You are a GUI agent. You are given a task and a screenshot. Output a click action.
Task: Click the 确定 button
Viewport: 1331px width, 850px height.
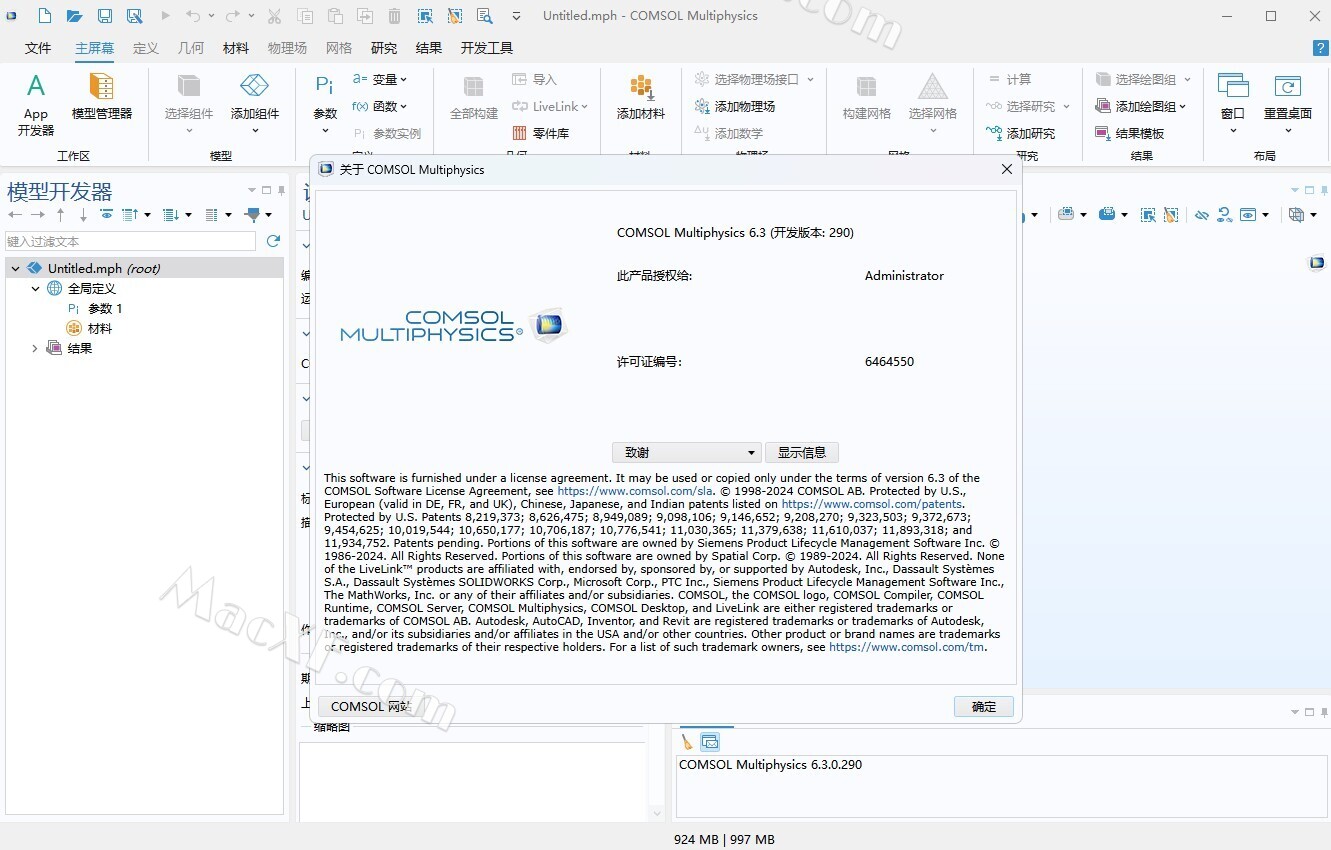(983, 706)
